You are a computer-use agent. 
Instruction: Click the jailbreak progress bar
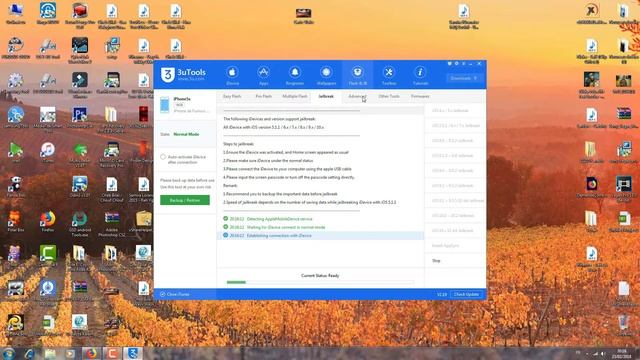click(320, 282)
